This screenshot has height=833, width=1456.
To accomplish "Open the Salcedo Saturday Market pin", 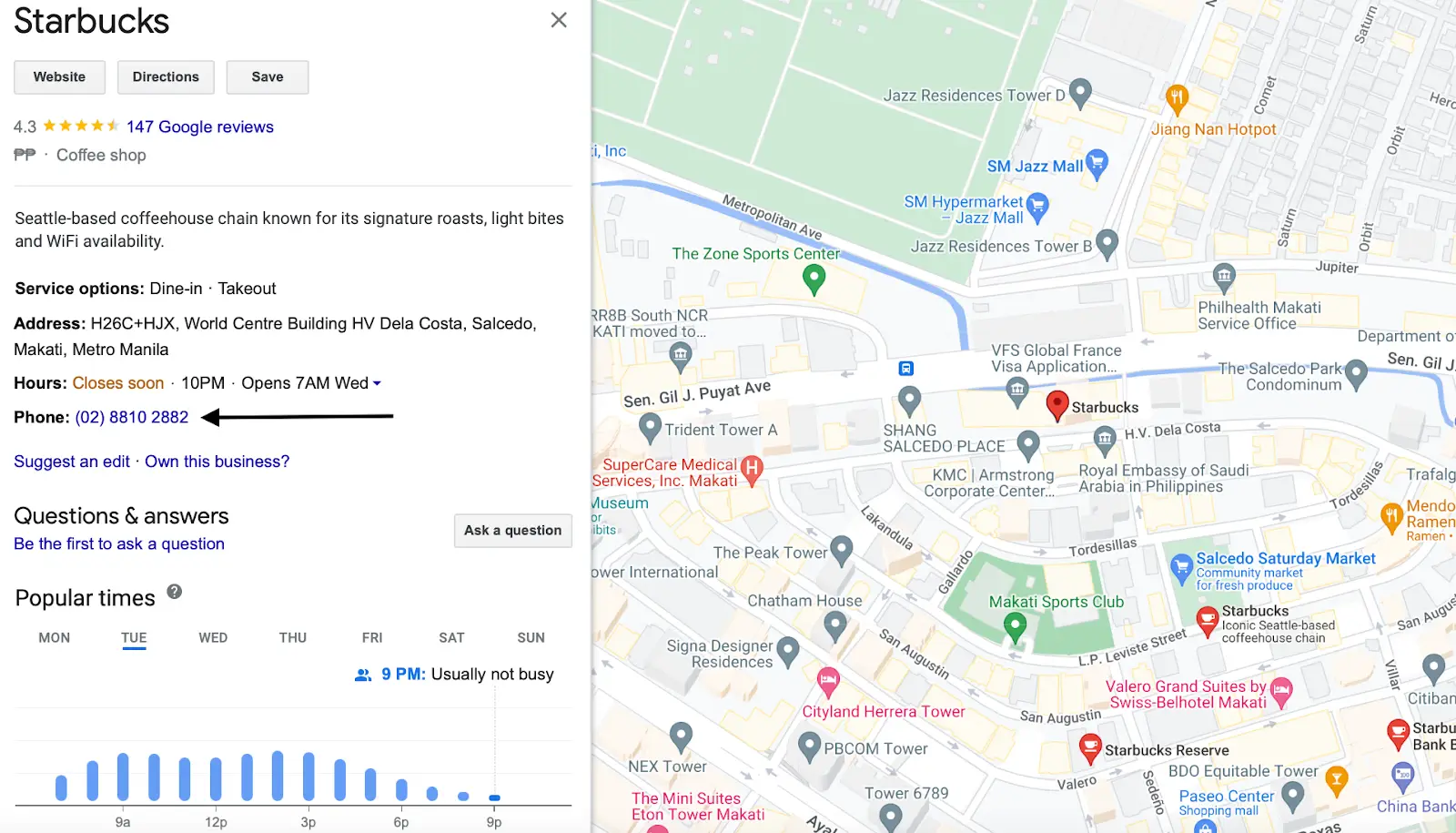I will pyautogui.click(x=1181, y=568).
